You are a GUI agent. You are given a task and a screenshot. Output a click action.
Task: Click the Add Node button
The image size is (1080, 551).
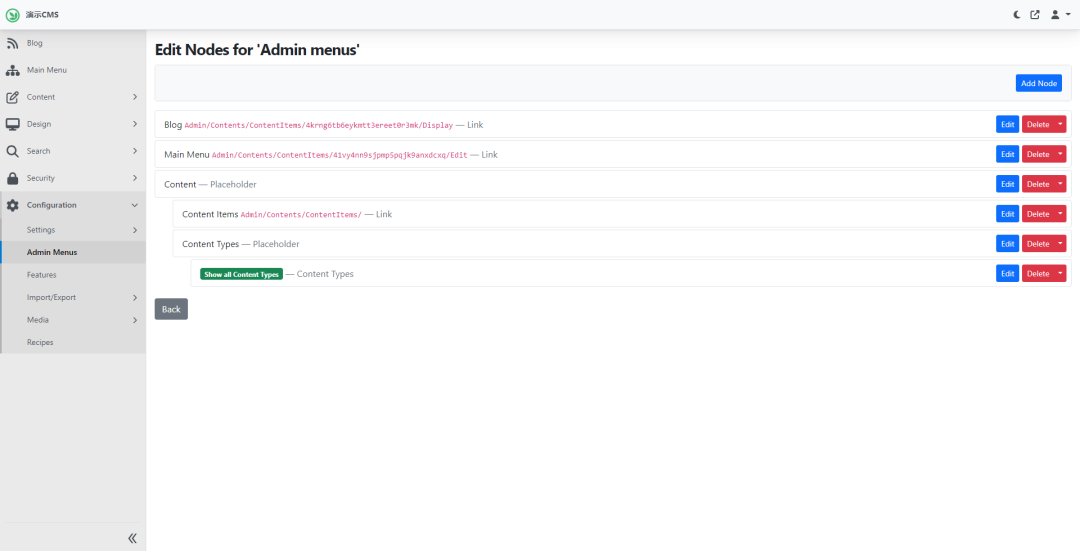[1039, 83]
